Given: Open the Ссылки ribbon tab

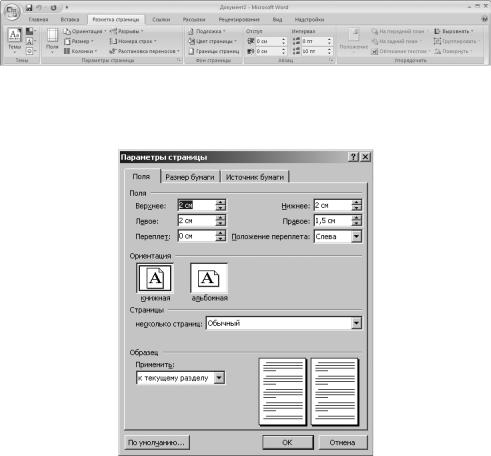Looking at the screenshot, I should click(161, 20).
